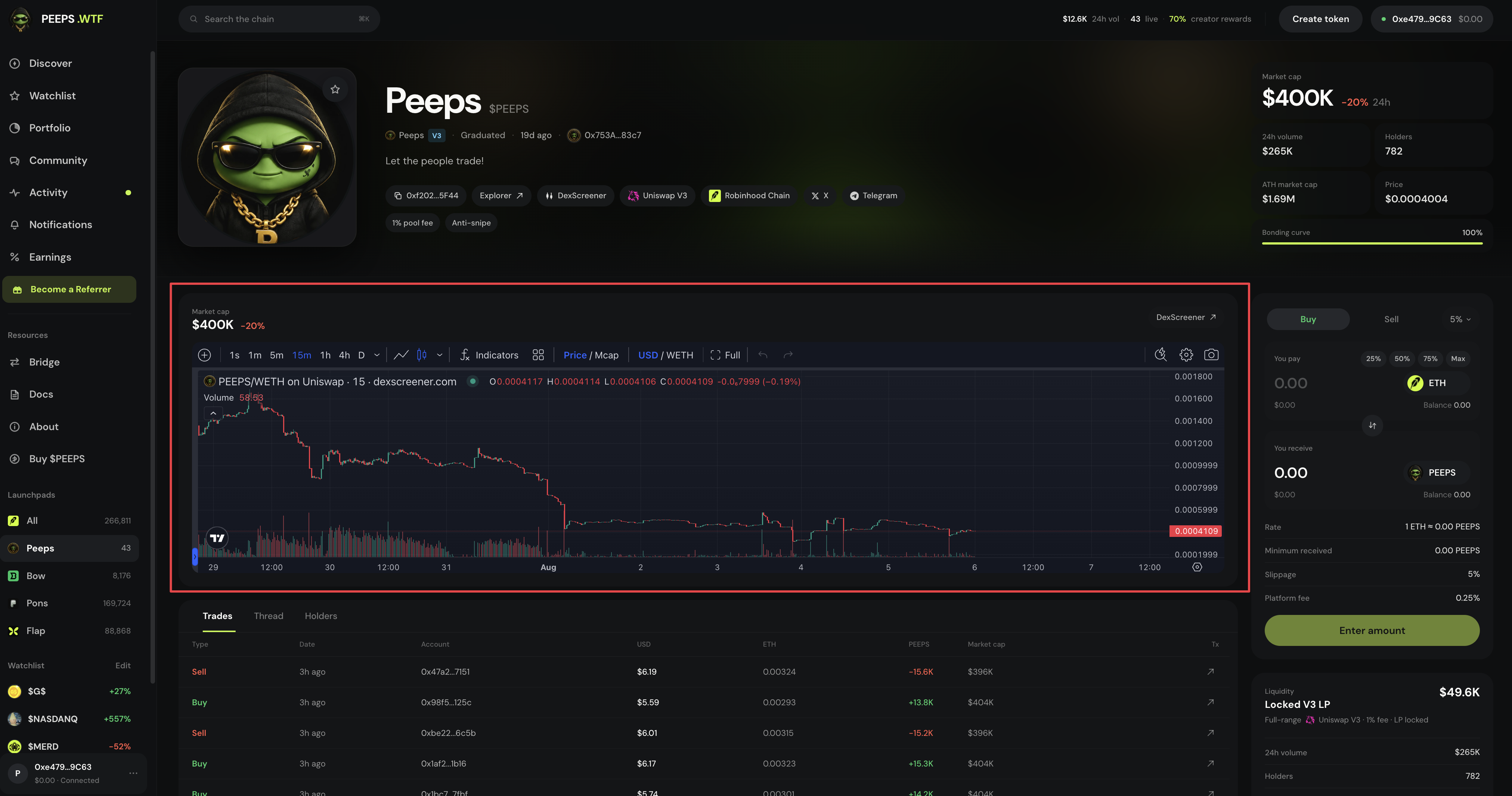This screenshot has width=1512, height=796.
Task: Open Discover via its compass icon
Action: [x=15, y=63]
